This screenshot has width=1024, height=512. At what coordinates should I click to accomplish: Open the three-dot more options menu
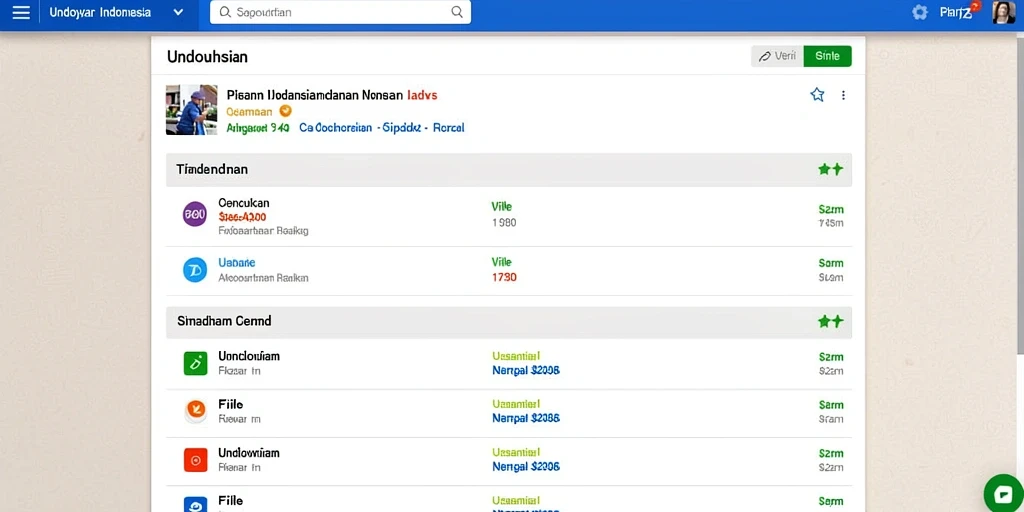(843, 95)
